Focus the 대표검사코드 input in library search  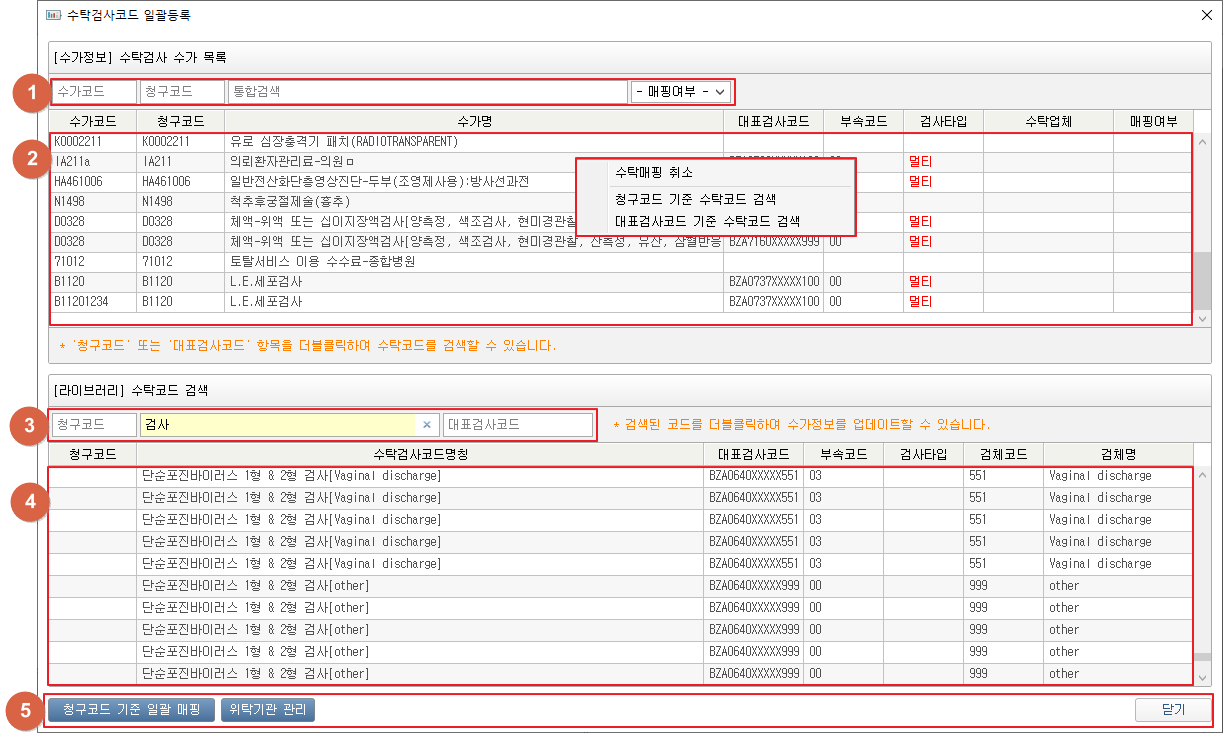coord(517,425)
